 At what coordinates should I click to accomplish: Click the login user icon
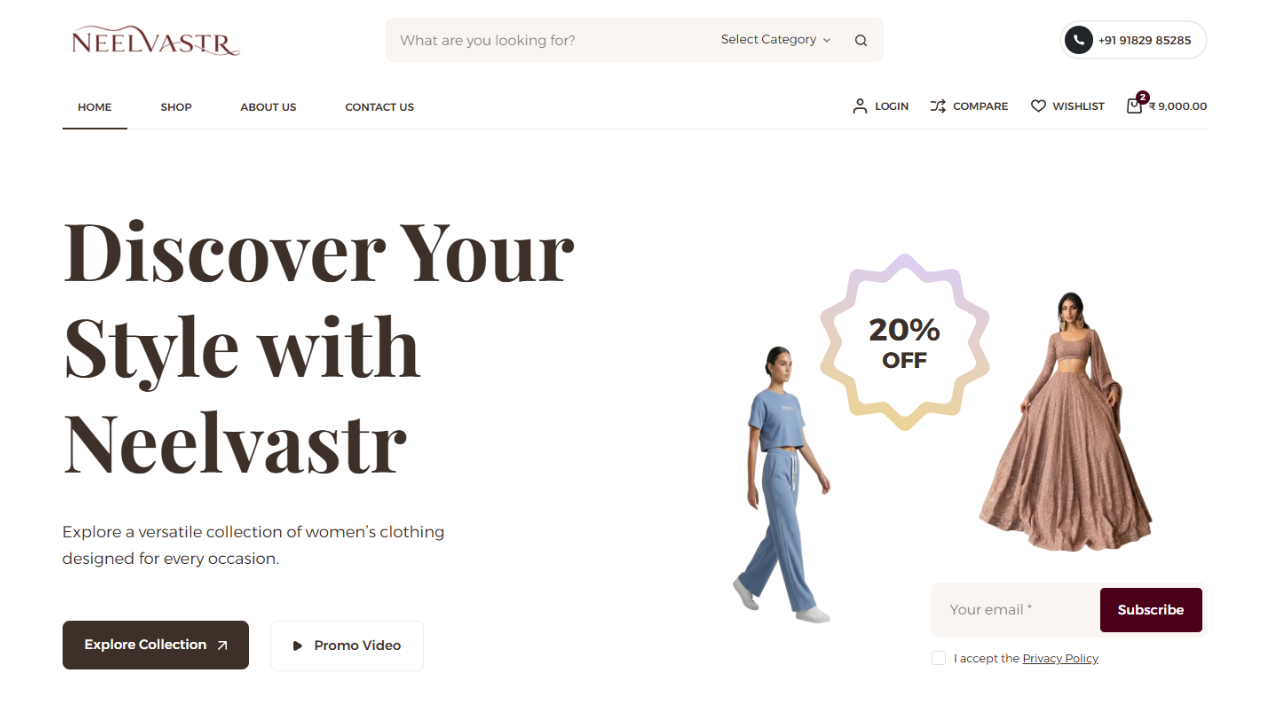(x=860, y=106)
